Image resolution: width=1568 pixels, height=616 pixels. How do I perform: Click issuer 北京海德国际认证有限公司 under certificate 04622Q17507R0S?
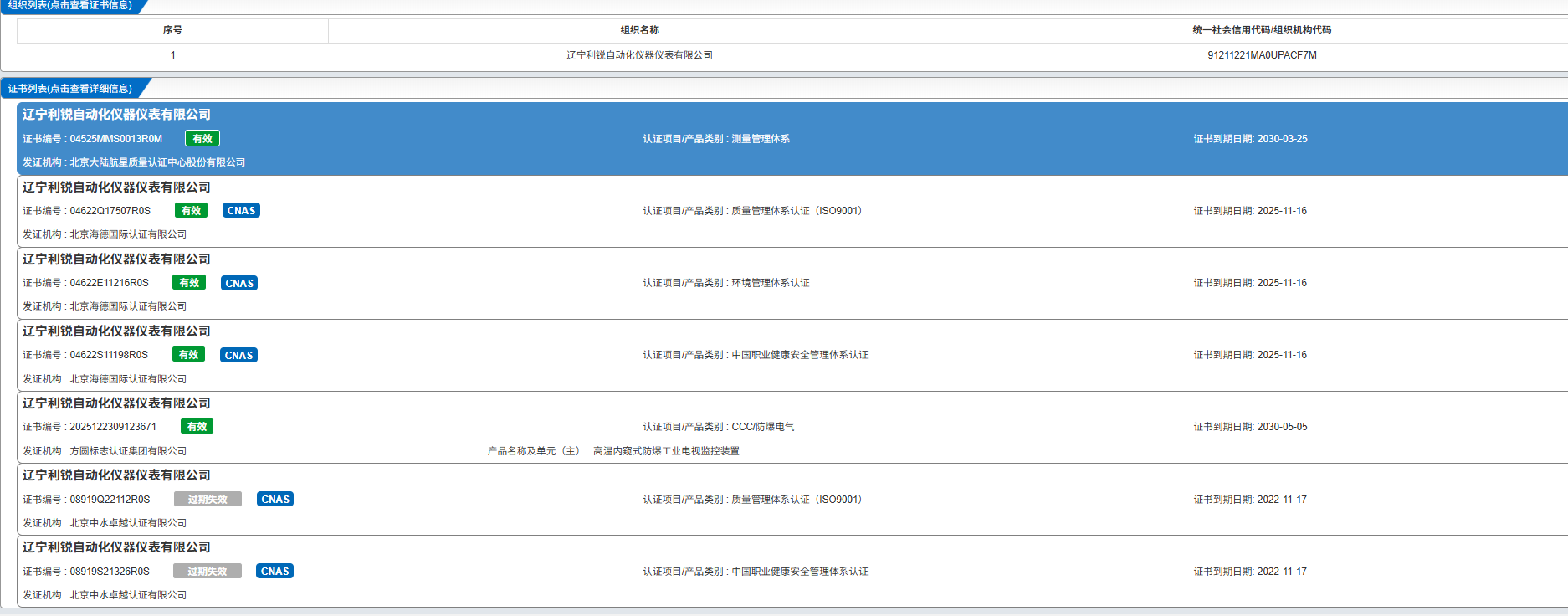[128, 234]
